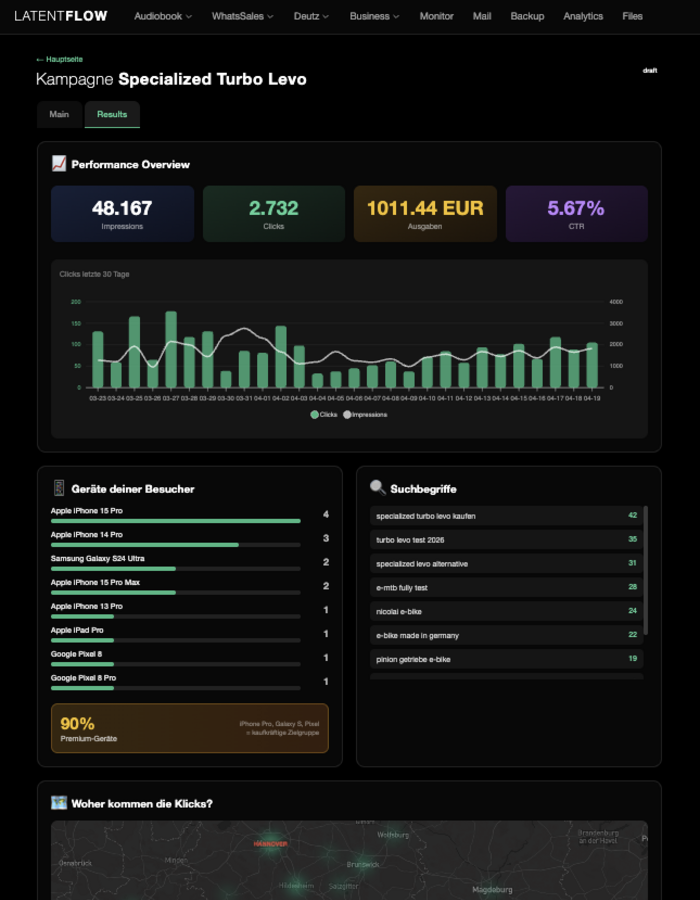700x900 pixels.
Task: Open Monitor in the top navigation
Action: (x=436, y=17)
